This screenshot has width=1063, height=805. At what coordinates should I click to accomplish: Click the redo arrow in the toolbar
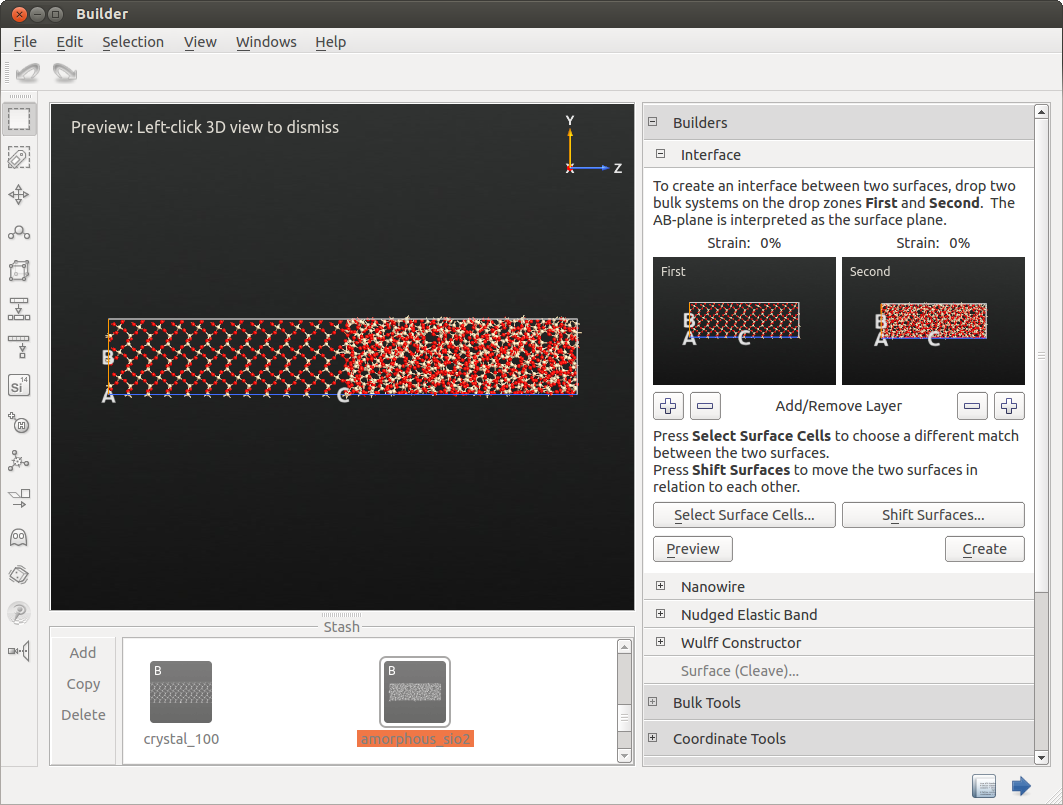click(65, 72)
